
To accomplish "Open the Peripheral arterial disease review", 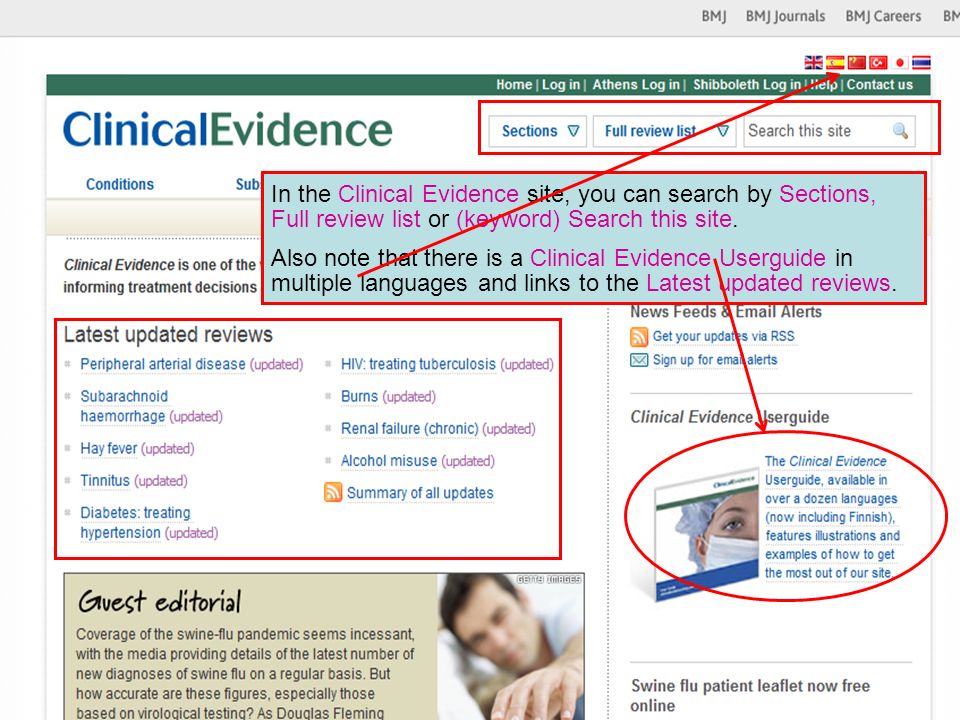I will pos(163,364).
